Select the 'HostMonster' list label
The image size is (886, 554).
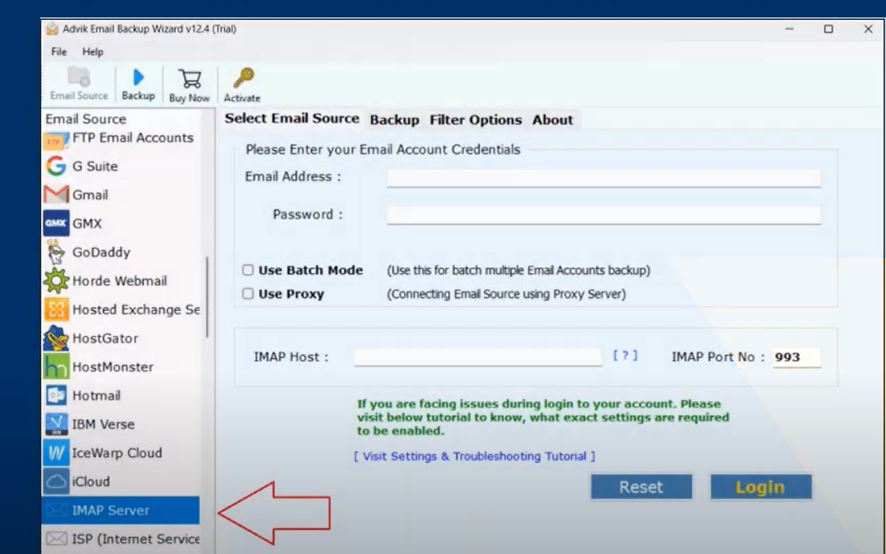point(112,367)
